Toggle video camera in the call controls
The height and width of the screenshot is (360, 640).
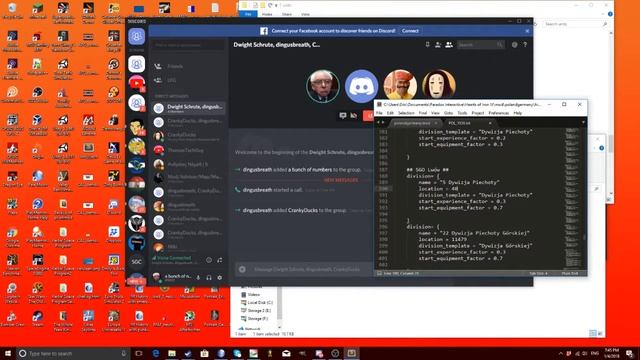click(x=353, y=116)
